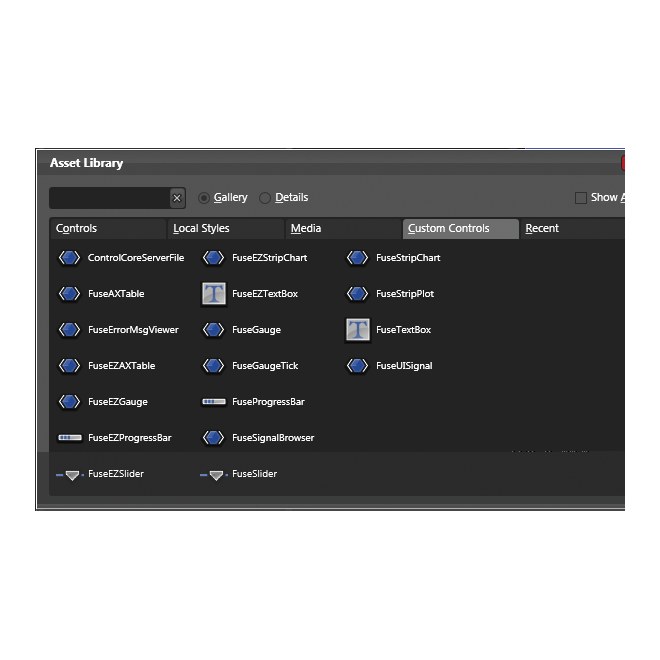Click the FuseEZGauge icon

[x=69, y=402]
